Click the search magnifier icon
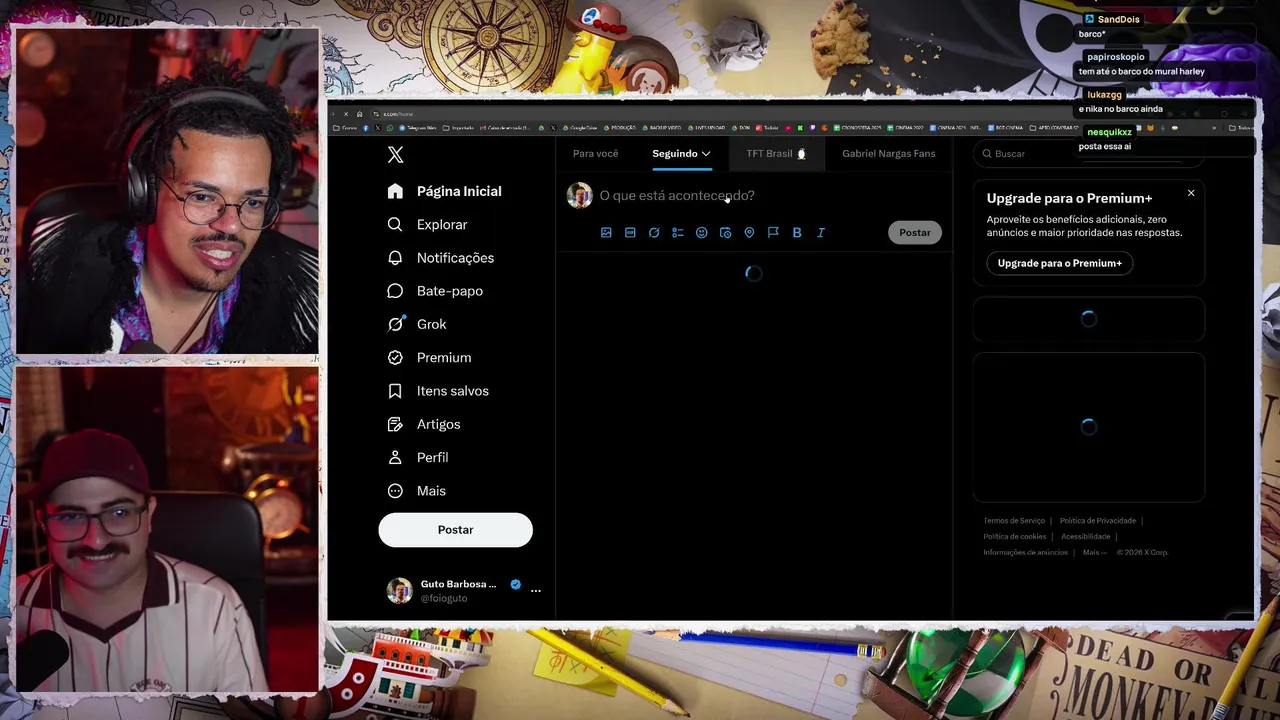1280x720 pixels. point(987,154)
